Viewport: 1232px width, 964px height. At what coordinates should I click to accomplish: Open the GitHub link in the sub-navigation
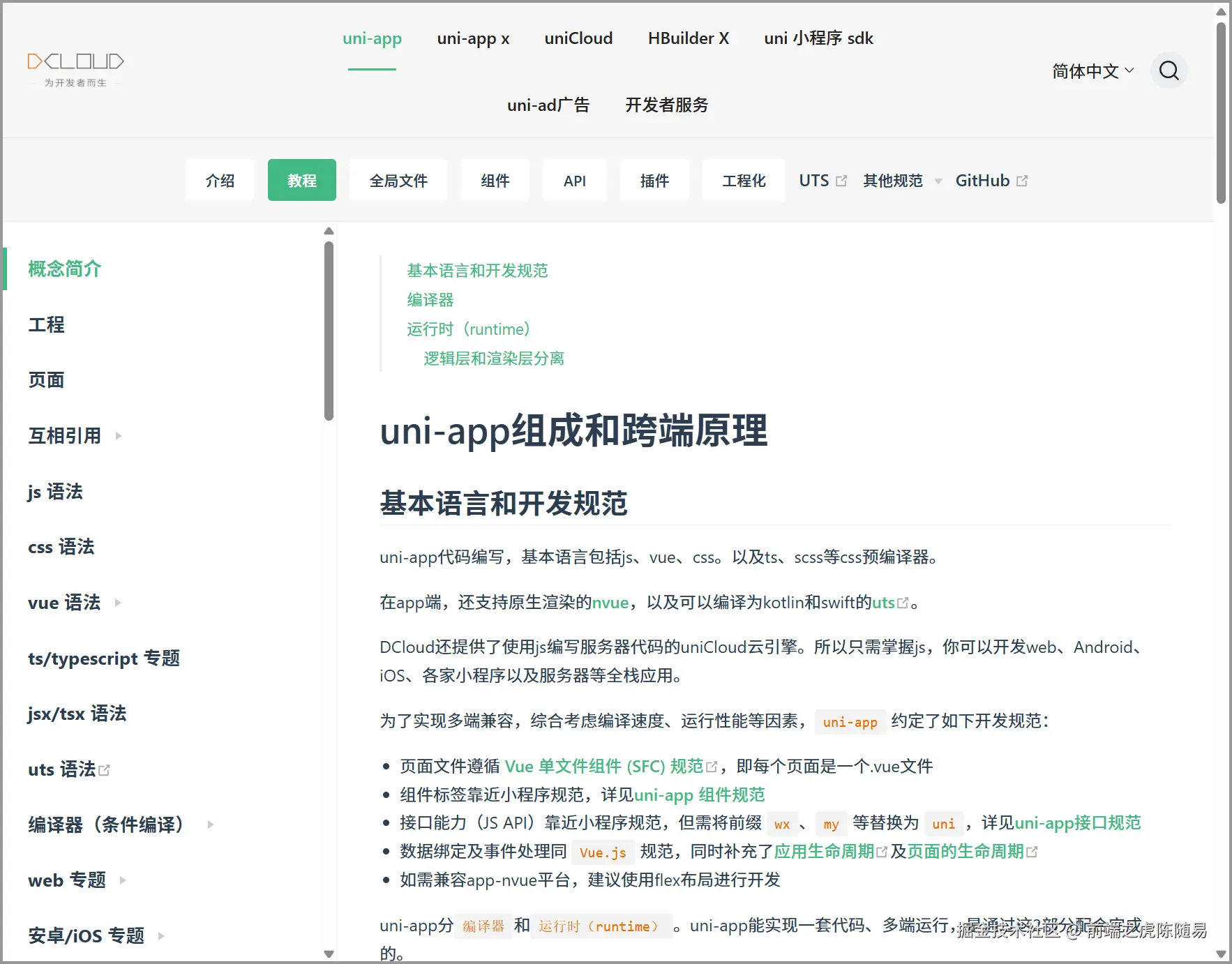pyautogui.click(x=982, y=181)
